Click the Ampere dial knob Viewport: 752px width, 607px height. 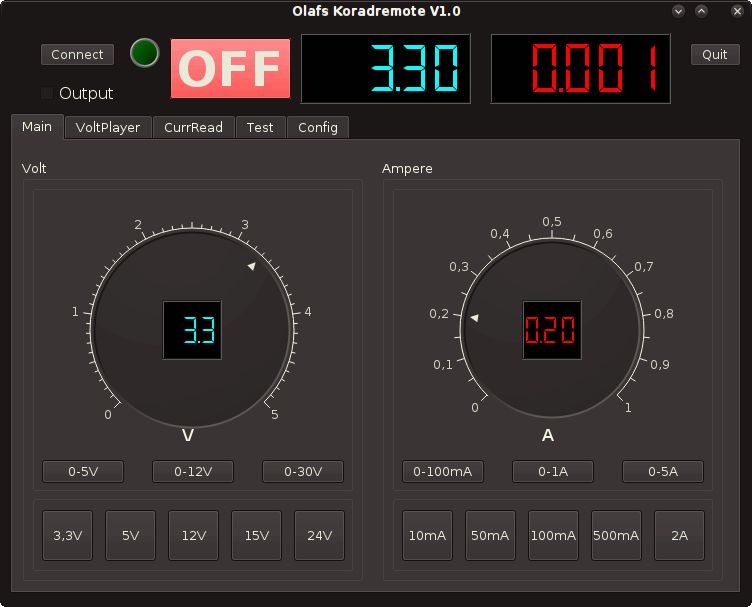point(552,330)
